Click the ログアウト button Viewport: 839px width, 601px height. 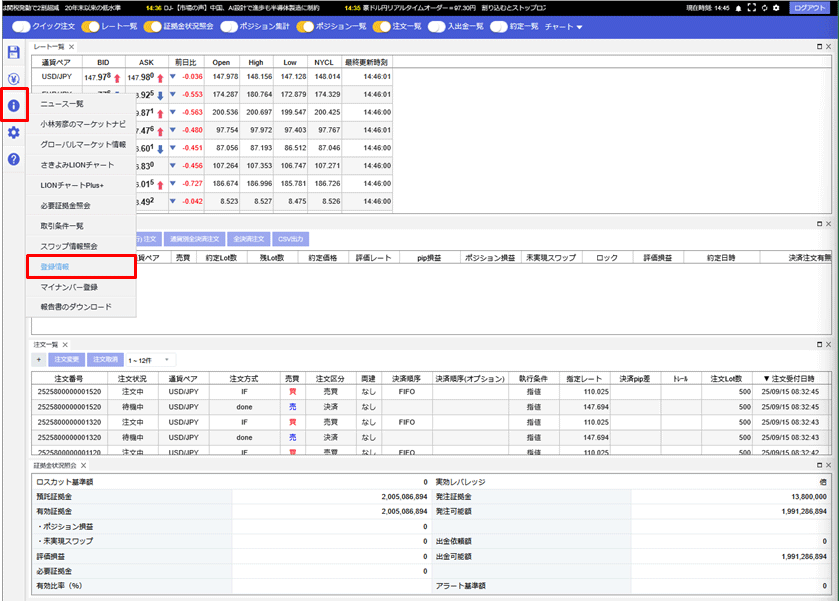808,7
